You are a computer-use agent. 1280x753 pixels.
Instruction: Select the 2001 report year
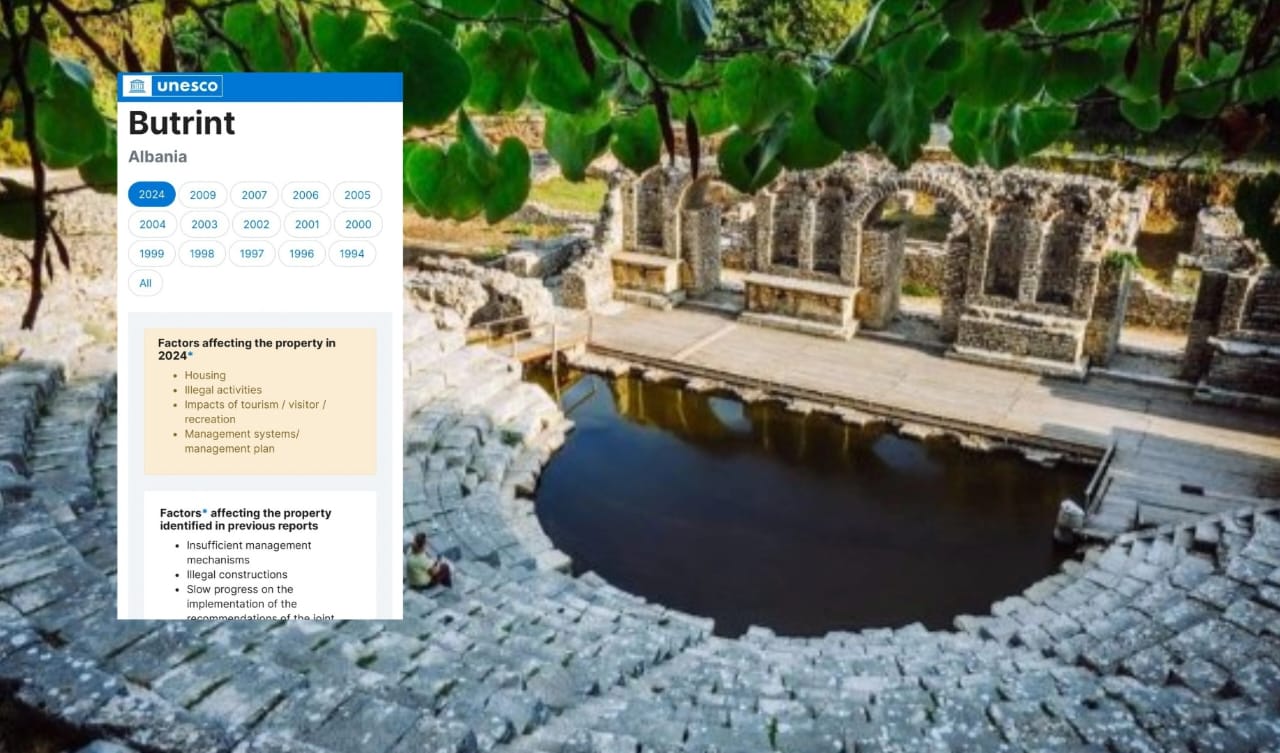point(307,224)
